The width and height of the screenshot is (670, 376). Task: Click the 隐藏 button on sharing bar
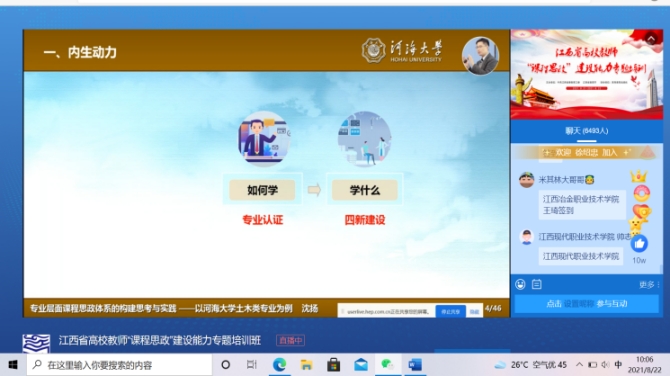(474, 311)
